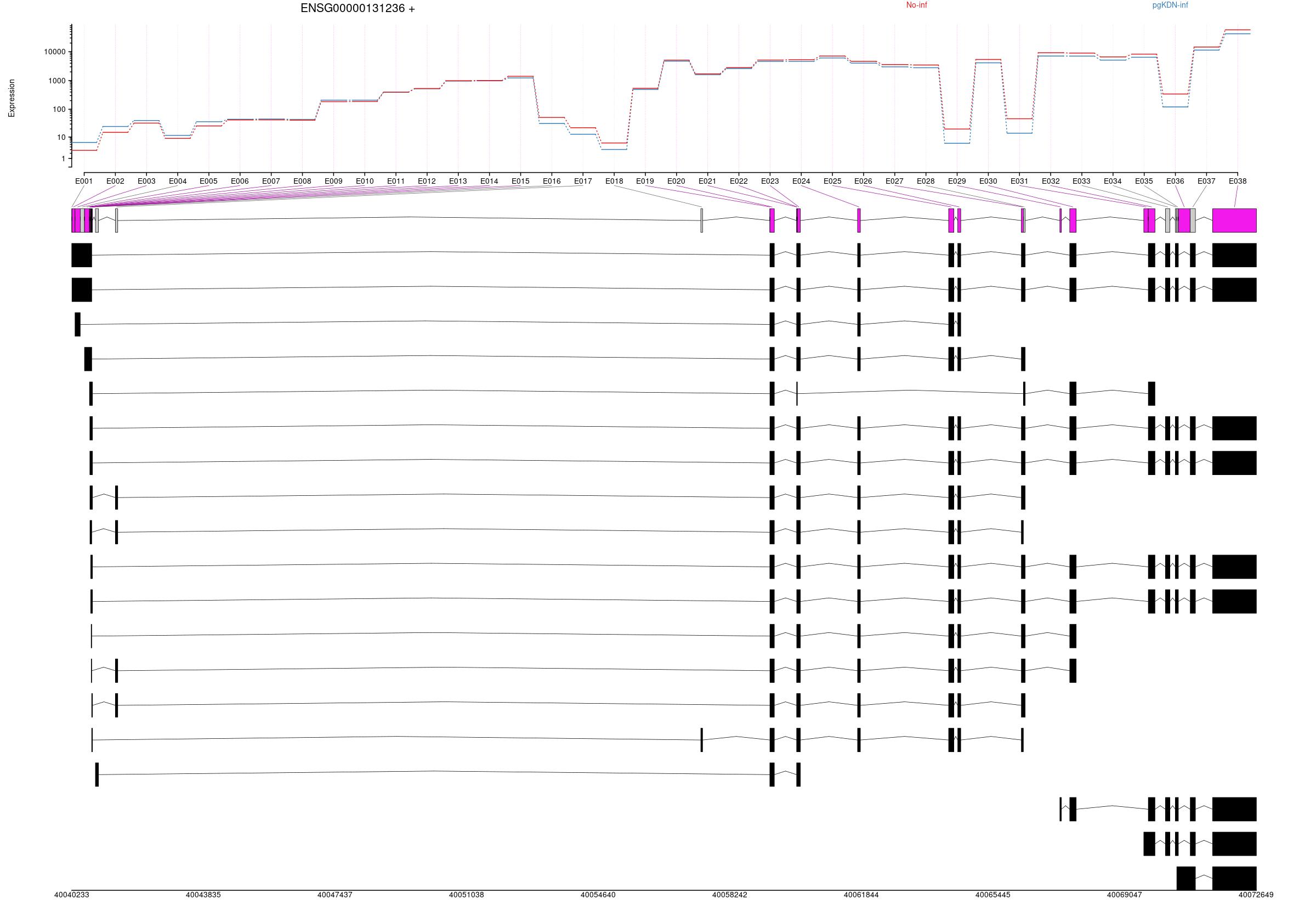Select exon label E005
Screen dimensions: 1316x905
coord(208,182)
